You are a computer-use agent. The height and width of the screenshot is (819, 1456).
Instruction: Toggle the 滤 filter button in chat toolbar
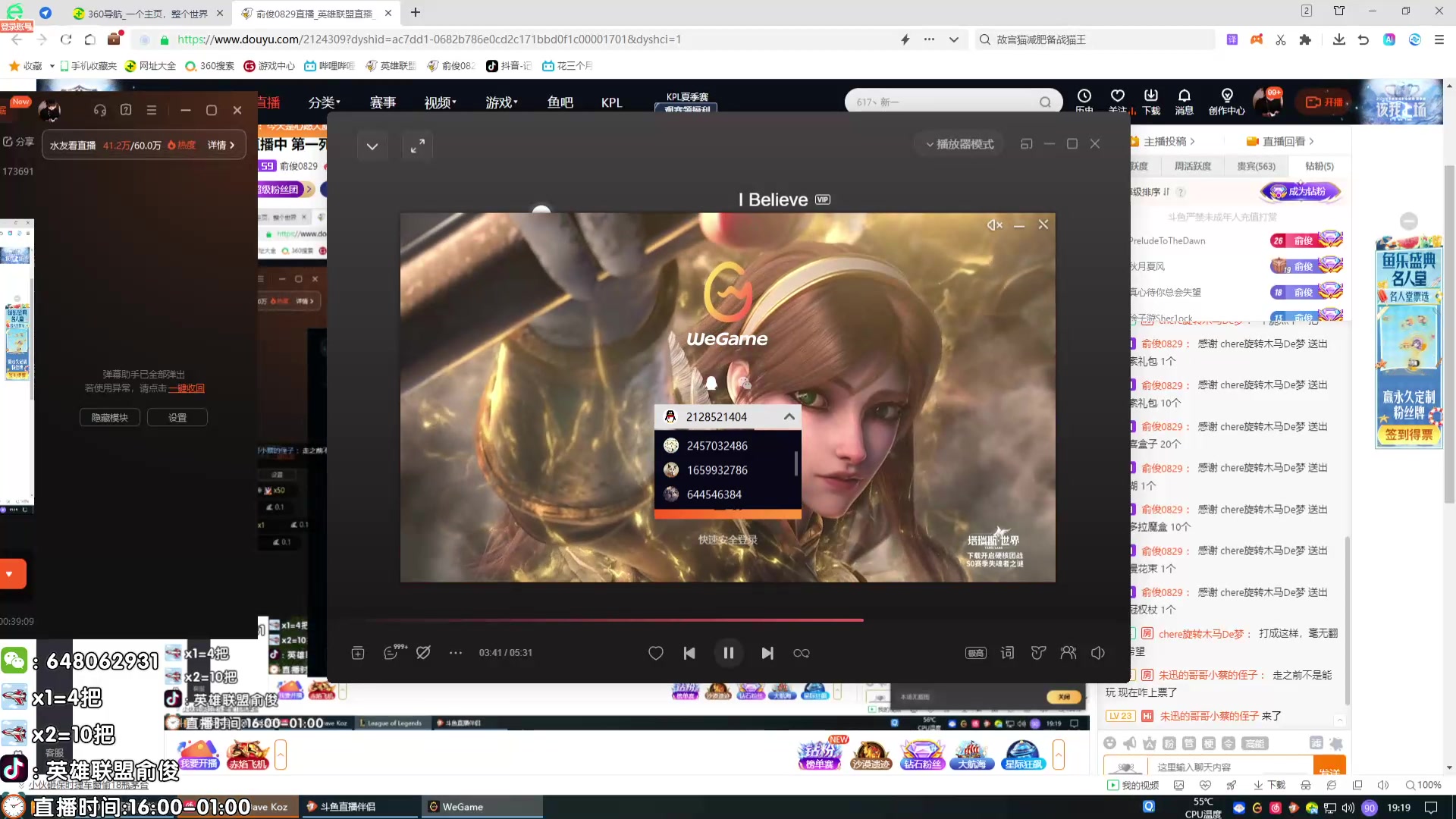coord(1316,743)
